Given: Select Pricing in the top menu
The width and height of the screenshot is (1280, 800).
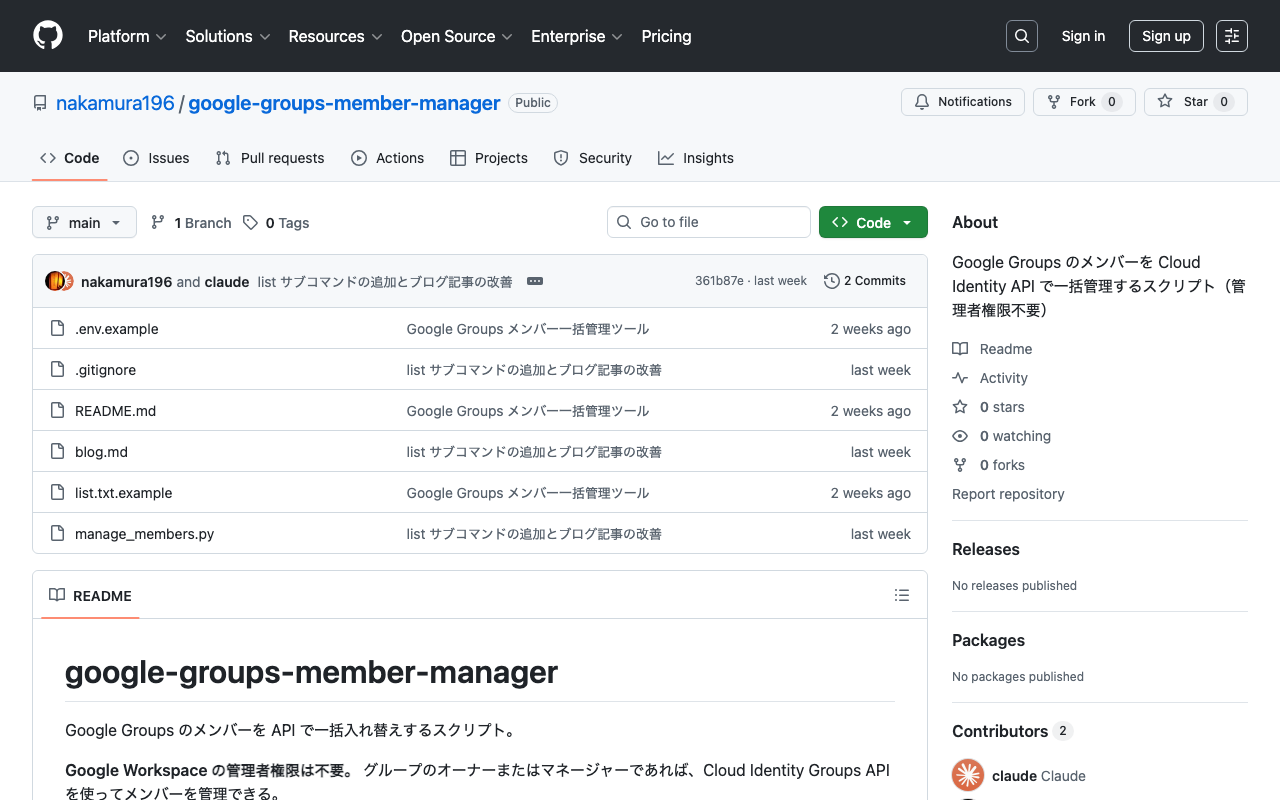Looking at the screenshot, I should (666, 36).
